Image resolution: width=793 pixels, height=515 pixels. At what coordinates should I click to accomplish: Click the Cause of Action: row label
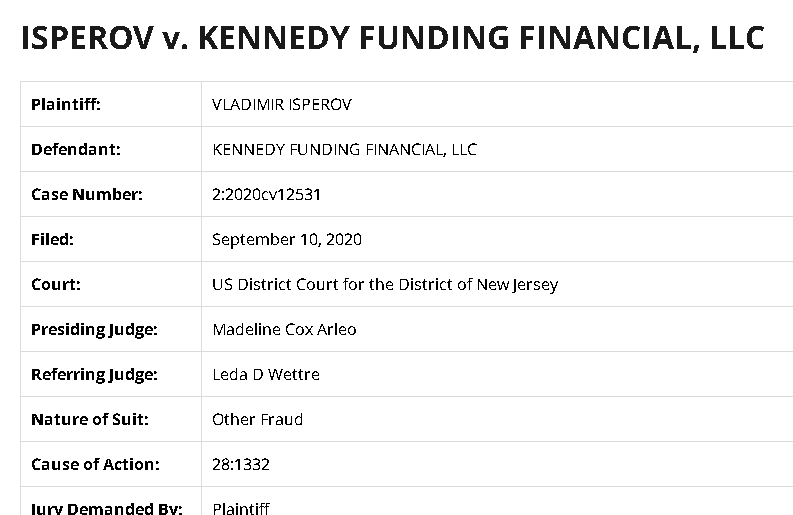(95, 465)
